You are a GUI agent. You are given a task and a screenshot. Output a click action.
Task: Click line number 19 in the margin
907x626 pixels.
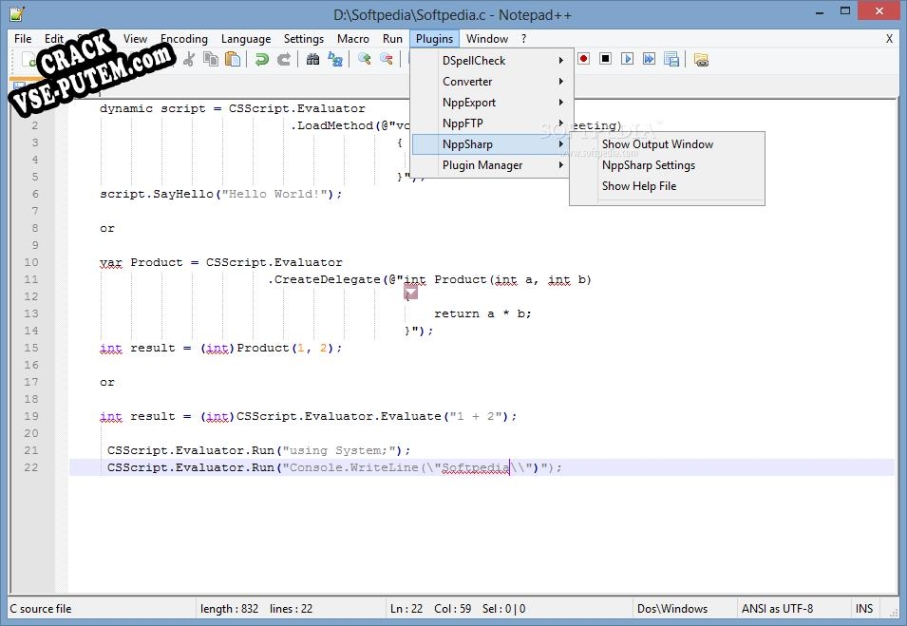[31, 416]
